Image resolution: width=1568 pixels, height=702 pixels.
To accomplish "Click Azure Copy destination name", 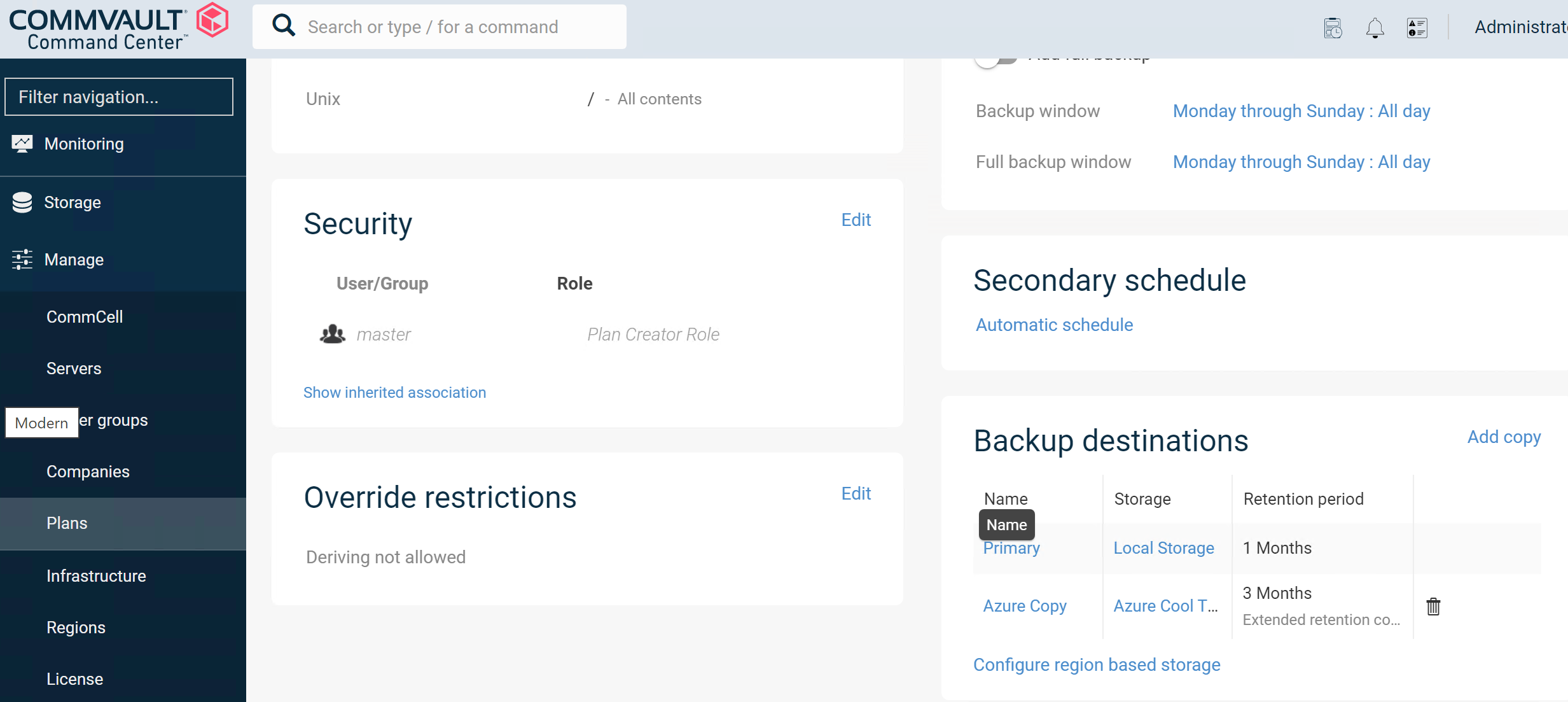I will [1024, 605].
